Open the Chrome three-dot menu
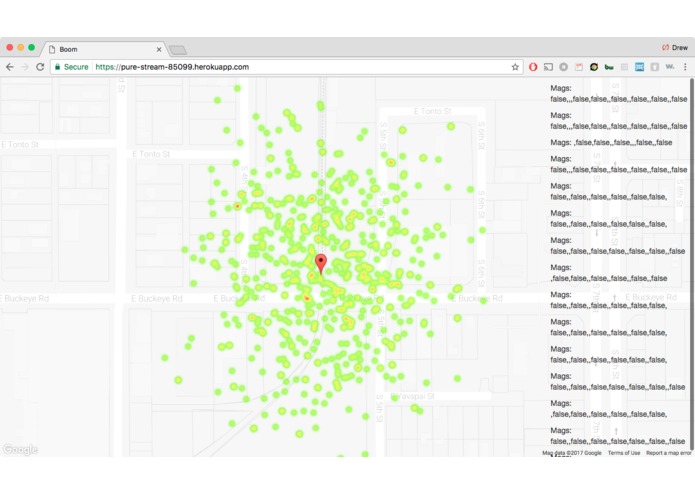 pos(685,67)
